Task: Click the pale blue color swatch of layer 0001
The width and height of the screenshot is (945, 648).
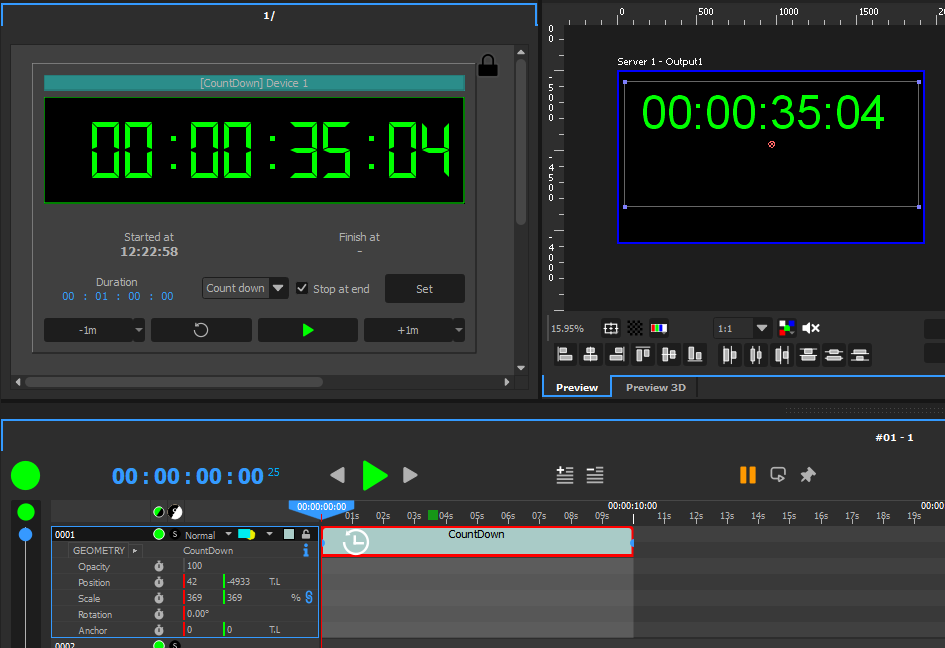Action: (289, 534)
